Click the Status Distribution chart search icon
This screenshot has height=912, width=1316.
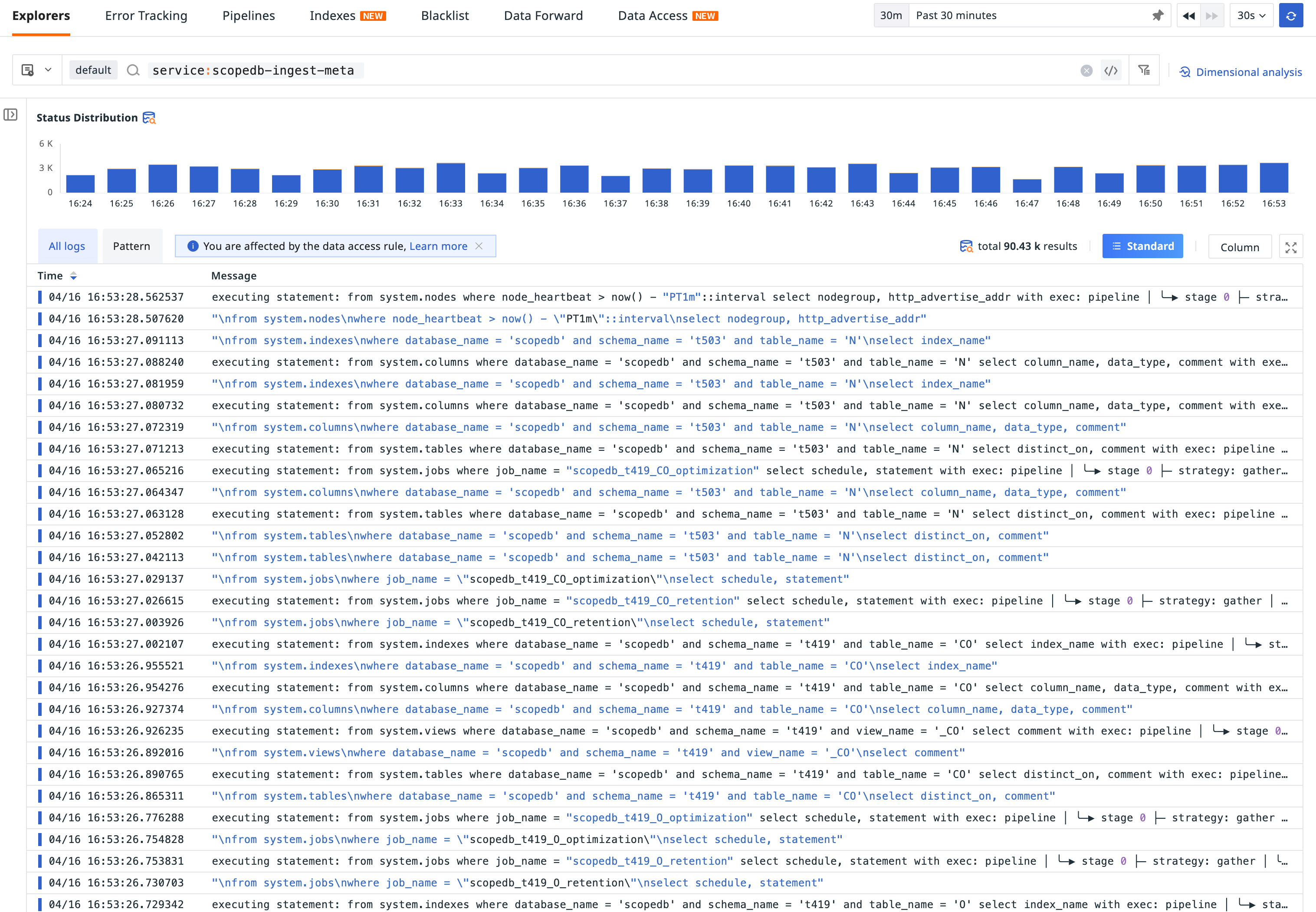[149, 118]
